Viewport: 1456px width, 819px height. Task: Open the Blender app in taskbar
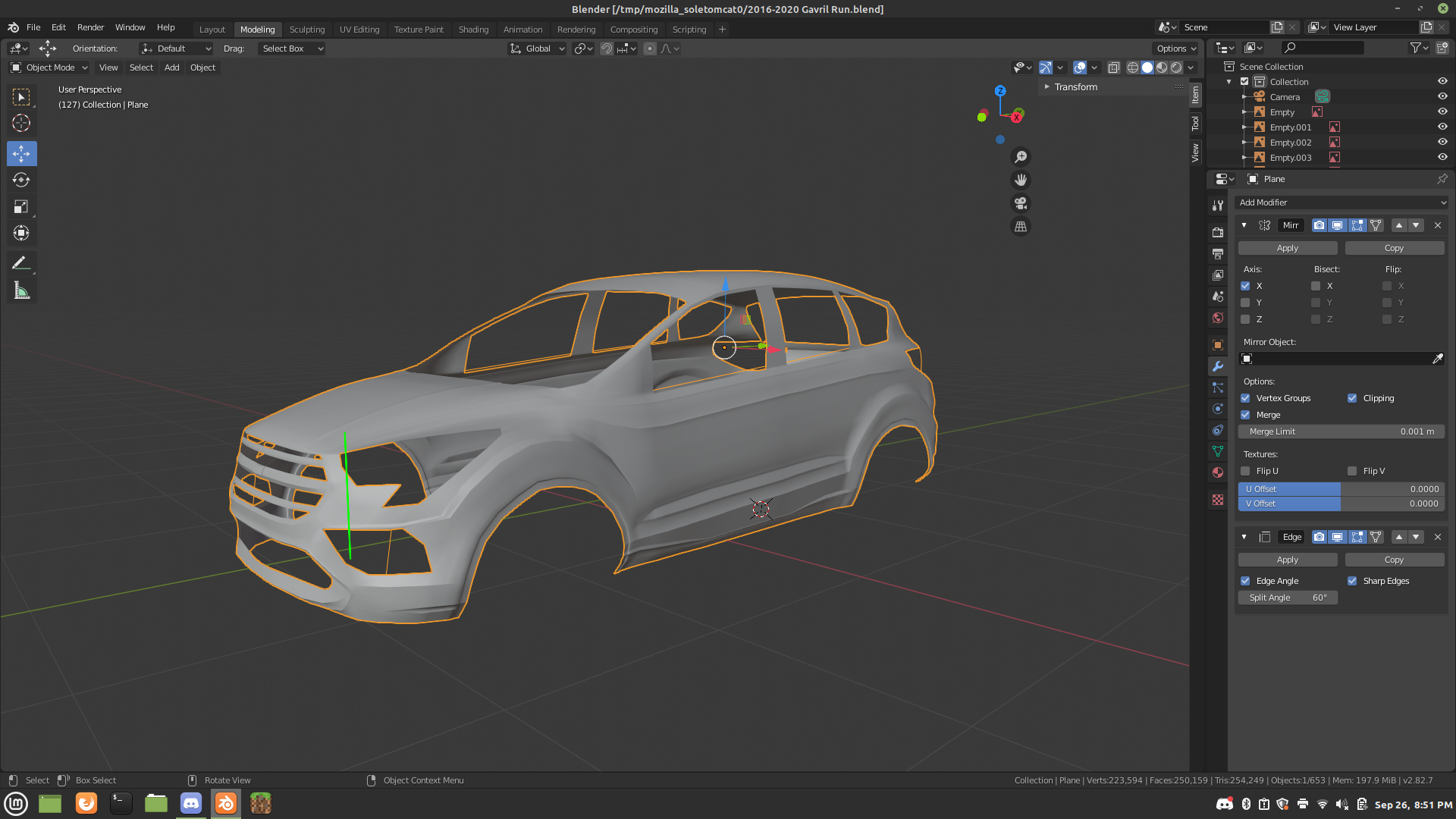226,803
